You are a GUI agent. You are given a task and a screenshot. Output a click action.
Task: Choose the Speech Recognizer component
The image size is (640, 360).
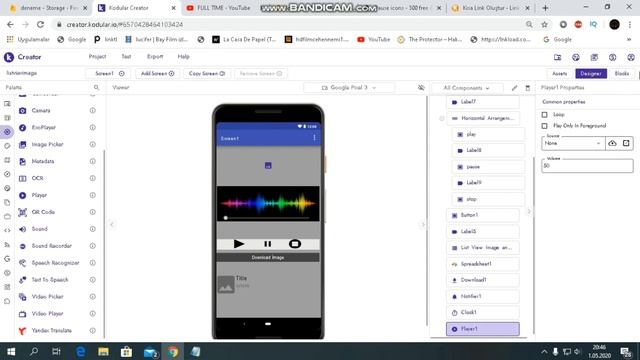[55, 263]
